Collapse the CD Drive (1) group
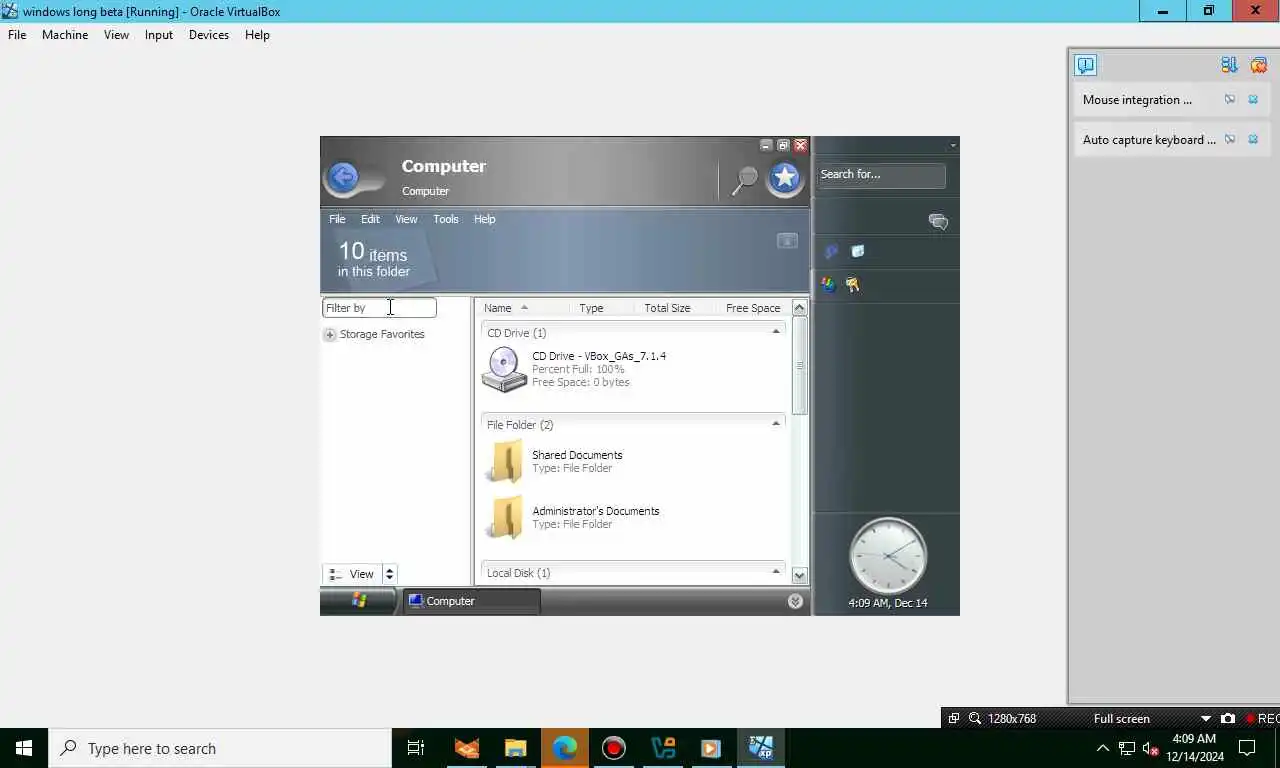The height and width of the screenshot is (768, 1280). tap(776, 332)
